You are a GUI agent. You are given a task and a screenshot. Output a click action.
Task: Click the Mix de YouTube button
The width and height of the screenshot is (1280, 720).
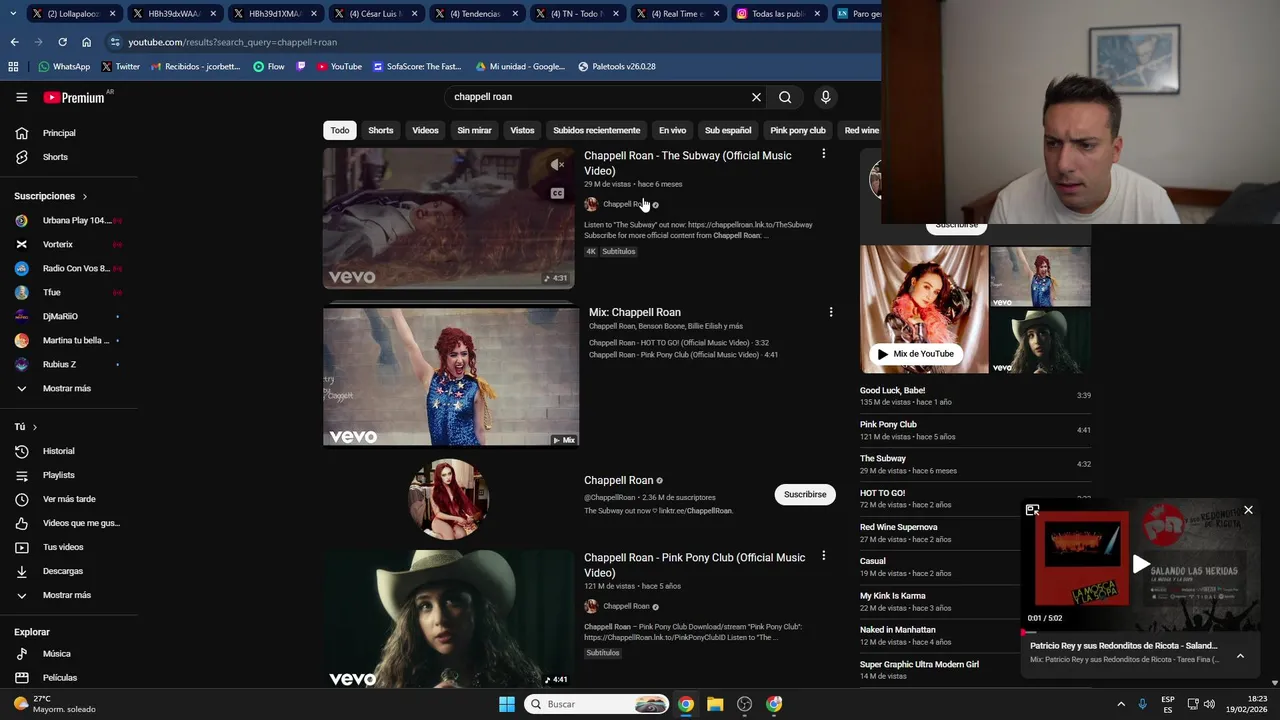(915, 354)
